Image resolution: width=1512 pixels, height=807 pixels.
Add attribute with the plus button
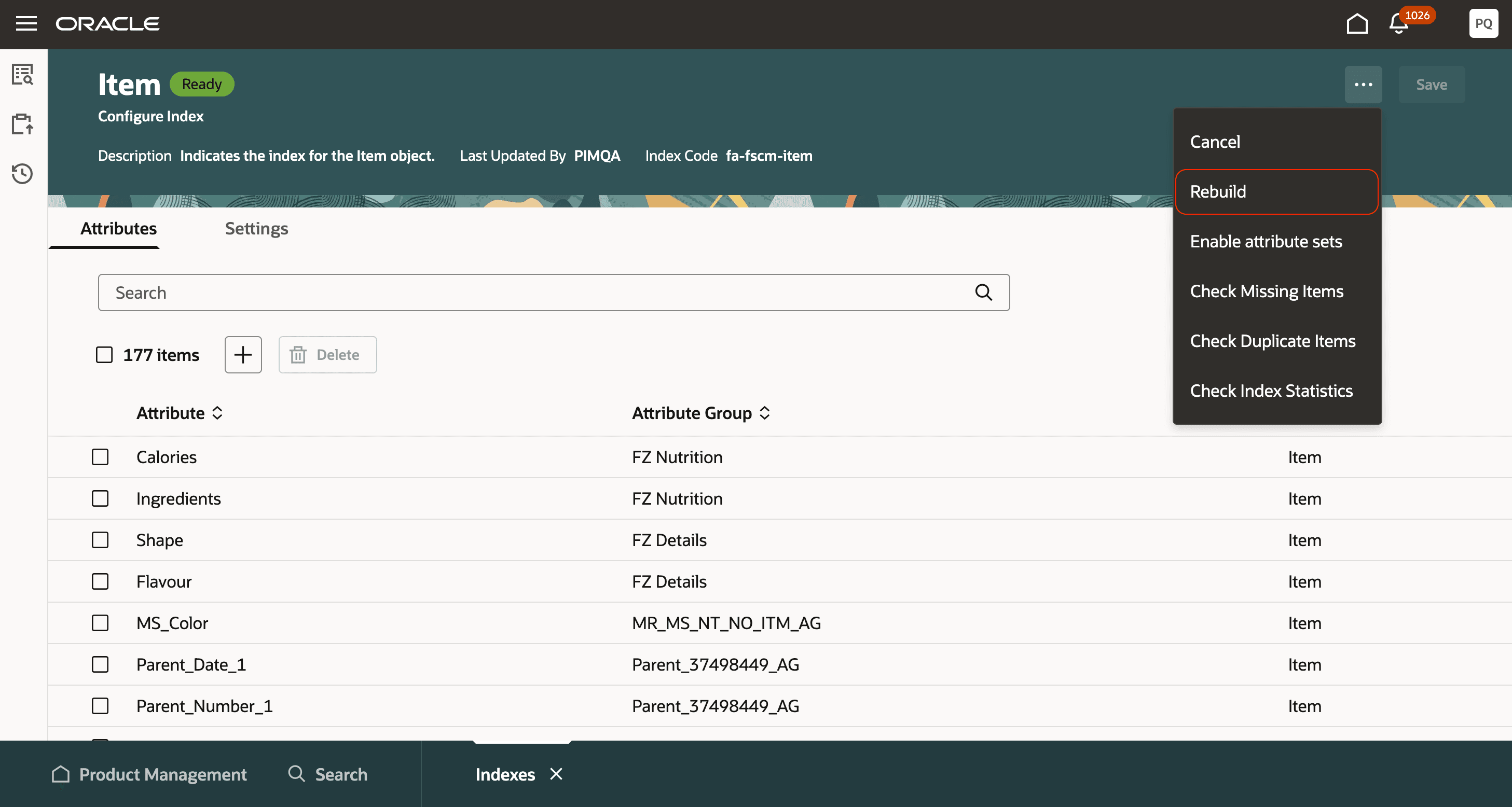coord(243,355)
